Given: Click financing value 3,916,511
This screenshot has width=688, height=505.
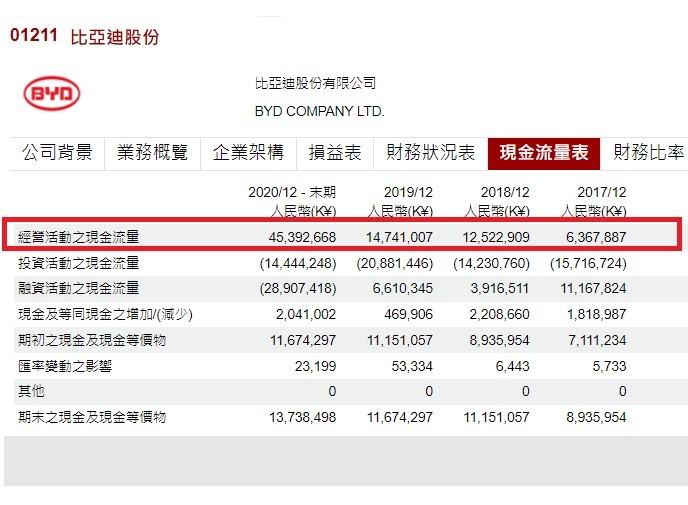Looking at the screenshot, I should tap(500, 289).
